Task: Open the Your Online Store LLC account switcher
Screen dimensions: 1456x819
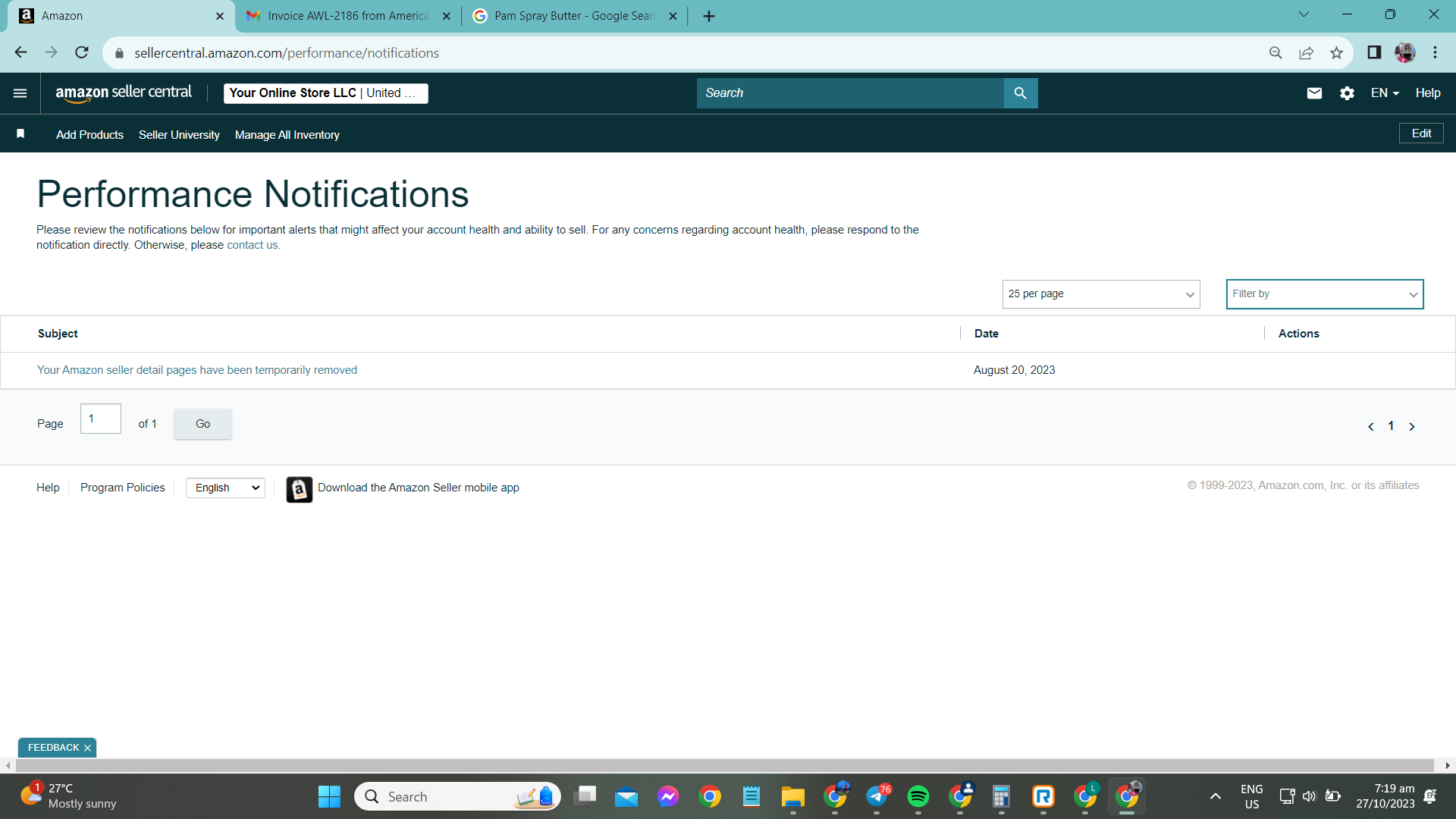Action: point(326,93)
